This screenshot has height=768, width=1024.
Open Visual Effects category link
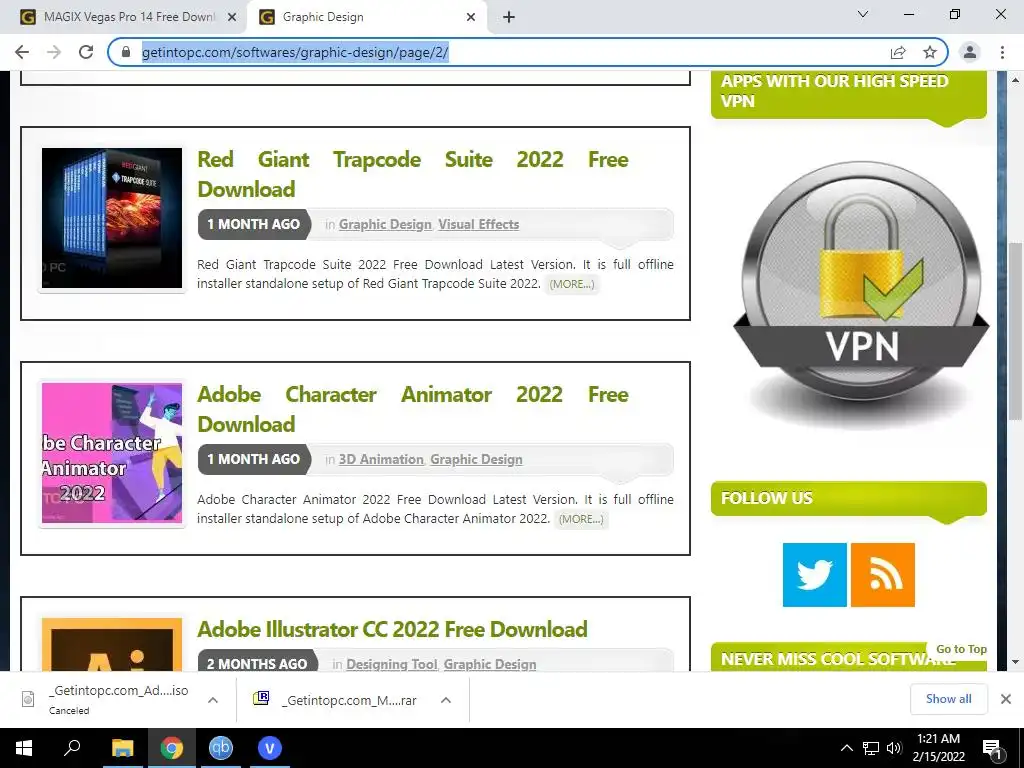point(479,225)
